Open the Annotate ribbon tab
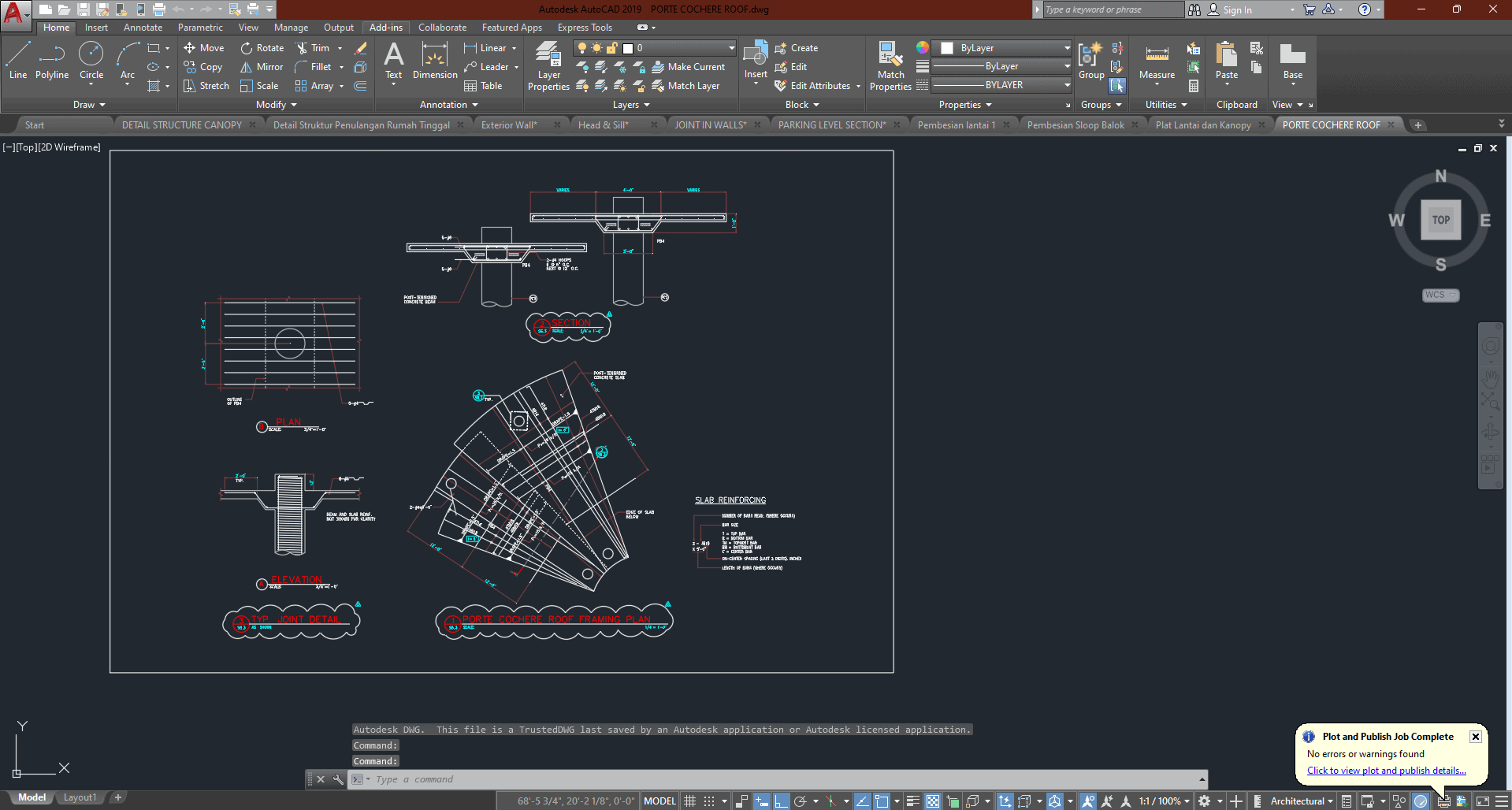This screenshot has height=810, width=1512. (x=143, y=28)
